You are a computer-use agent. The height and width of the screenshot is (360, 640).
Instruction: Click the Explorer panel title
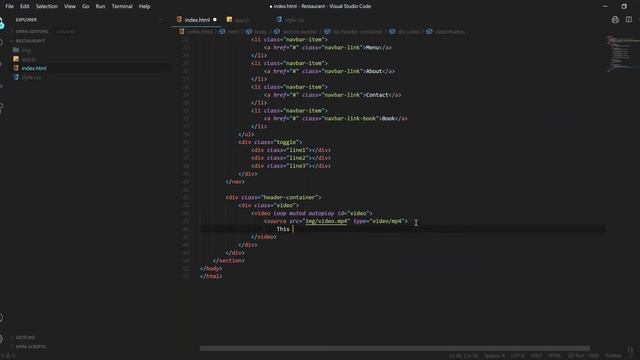coord(26,20)
